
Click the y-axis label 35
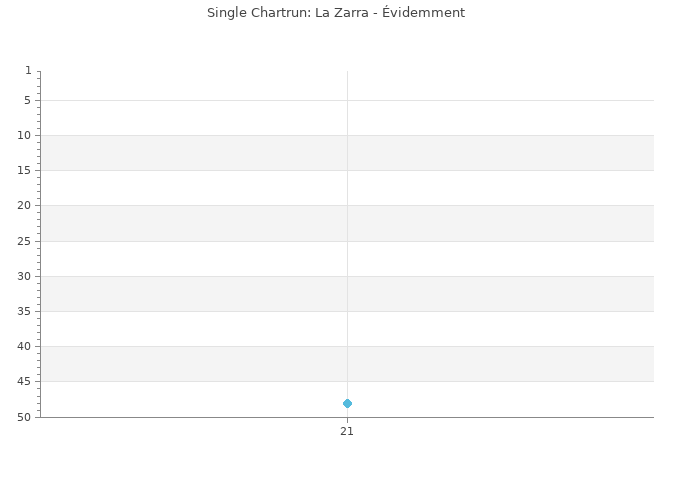pos(24,311)
